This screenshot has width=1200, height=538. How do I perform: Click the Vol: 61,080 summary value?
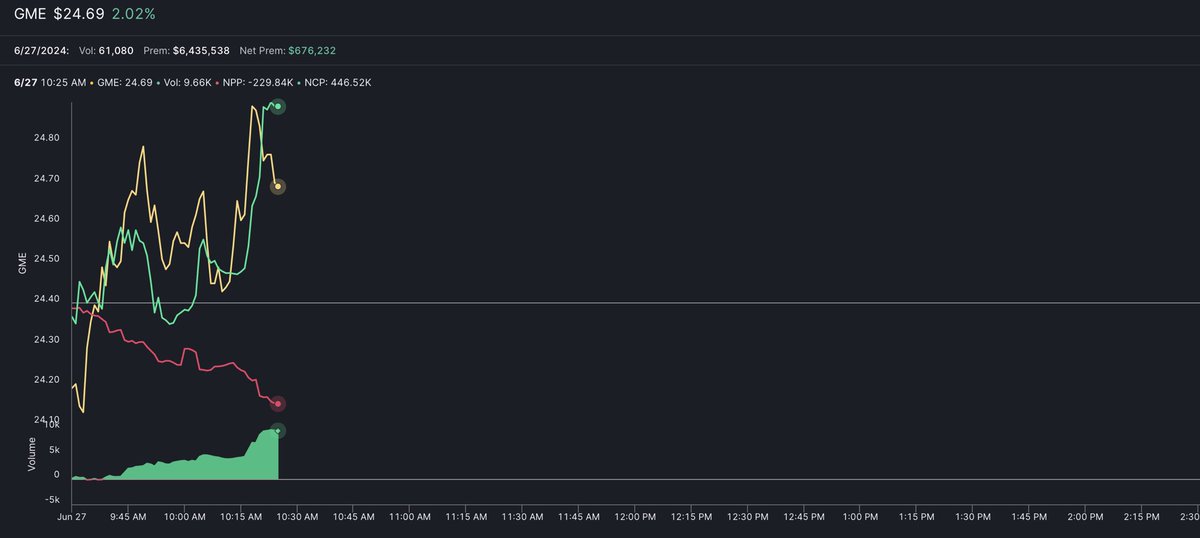pos(105,49)
